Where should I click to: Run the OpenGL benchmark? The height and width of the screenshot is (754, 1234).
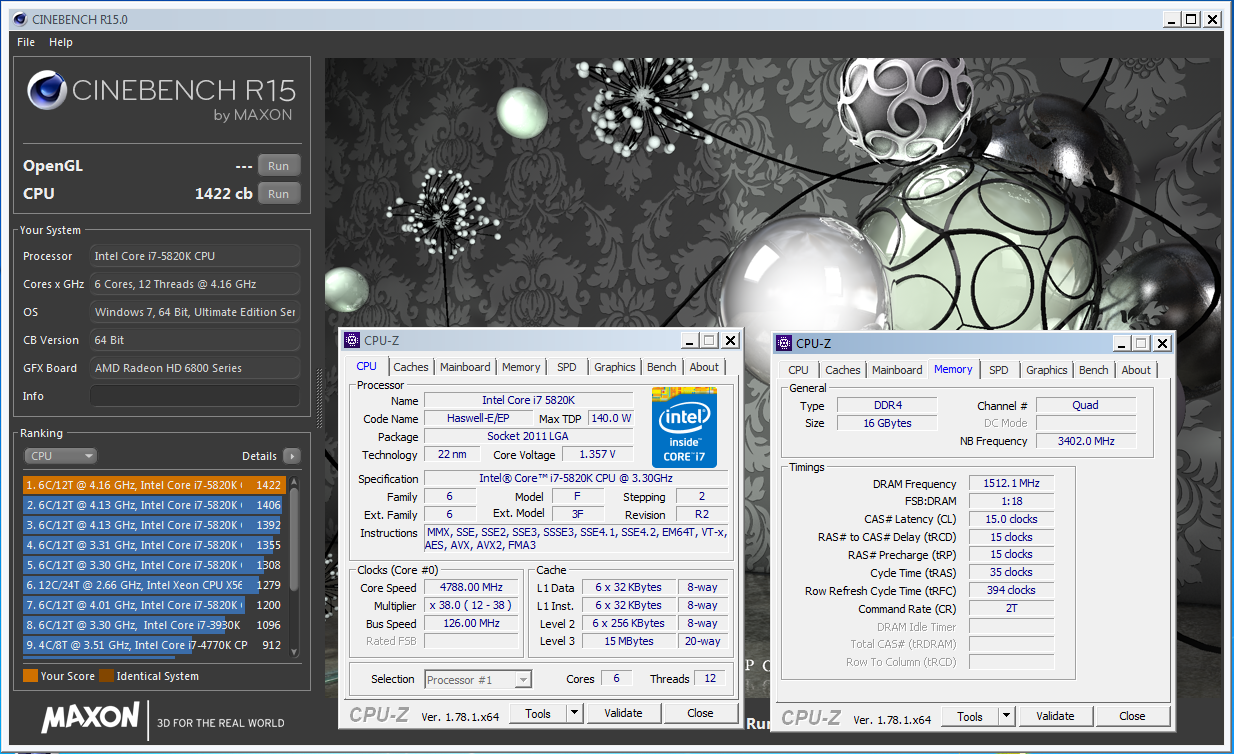[x=279, y=166]
